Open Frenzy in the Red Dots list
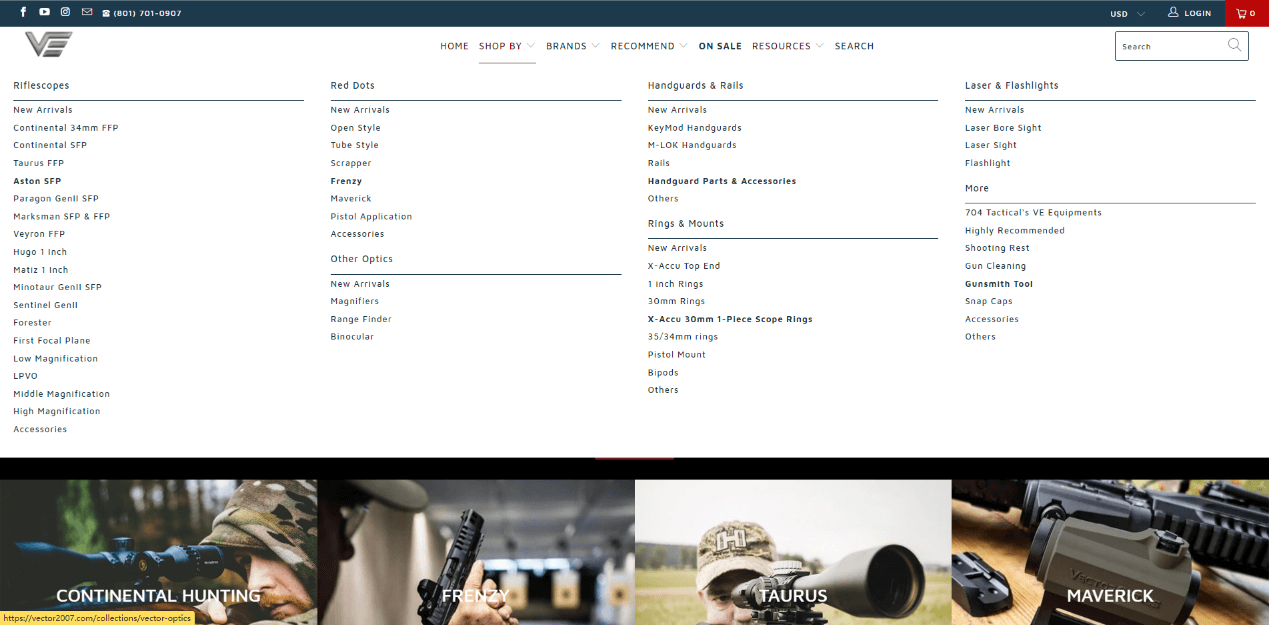 (x=347, y=181)
